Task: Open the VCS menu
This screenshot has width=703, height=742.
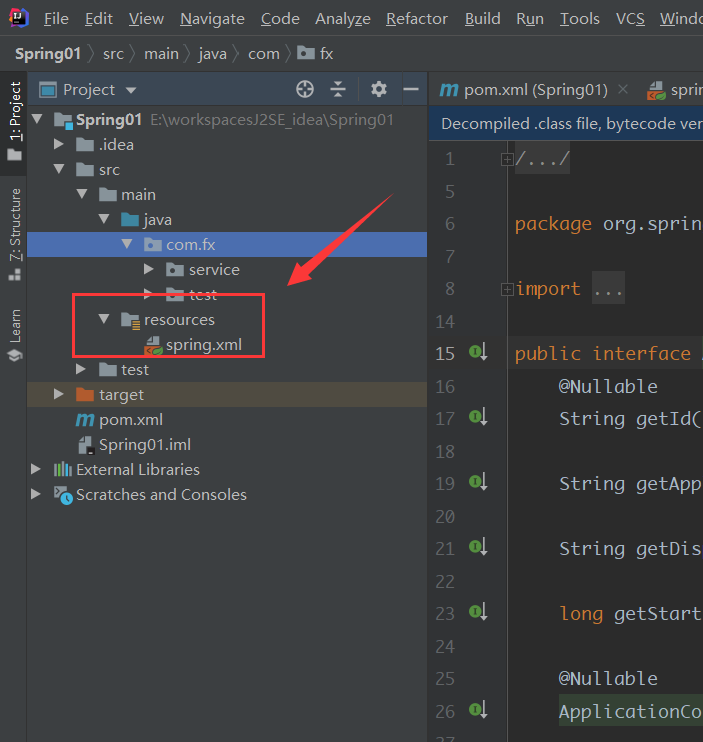Action: [x=630, y=19]
